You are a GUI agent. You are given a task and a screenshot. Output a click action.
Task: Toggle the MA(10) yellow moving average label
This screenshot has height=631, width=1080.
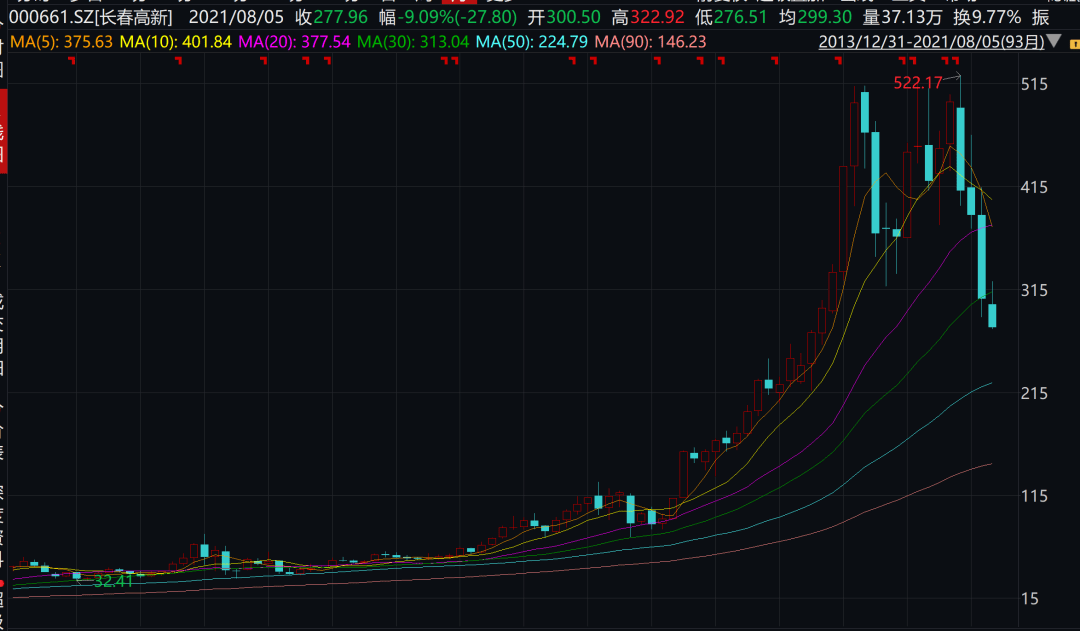click(176, 42)
